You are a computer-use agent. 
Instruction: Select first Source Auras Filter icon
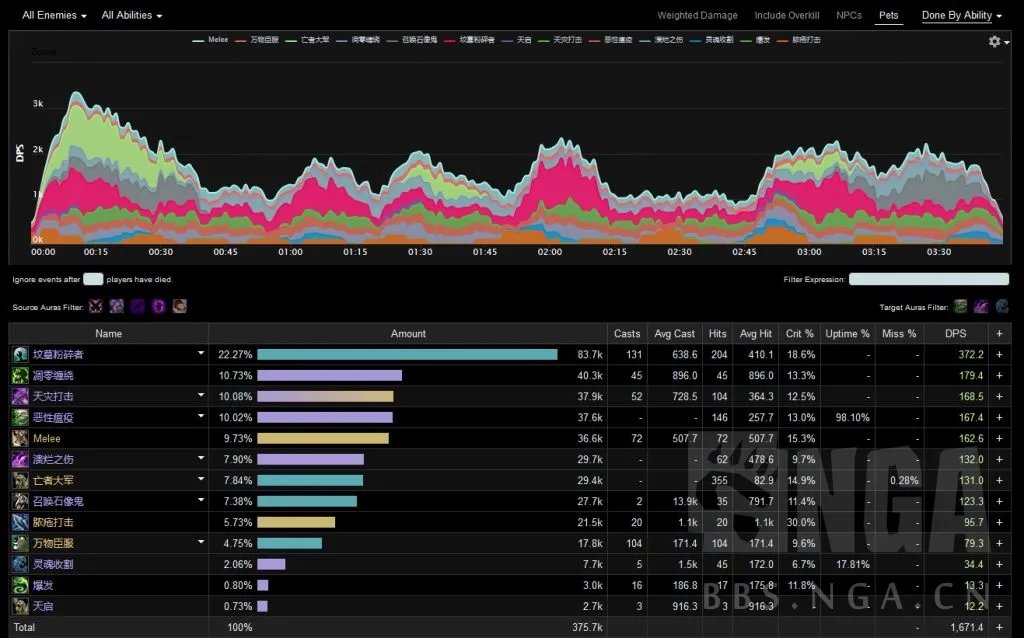pos(96,306)
